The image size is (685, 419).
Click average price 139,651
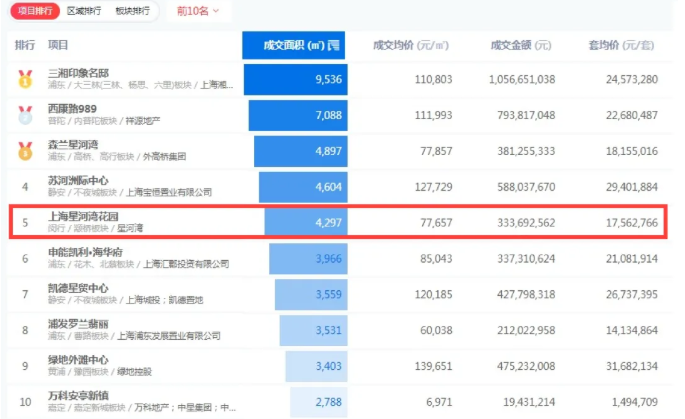(433, 366)
